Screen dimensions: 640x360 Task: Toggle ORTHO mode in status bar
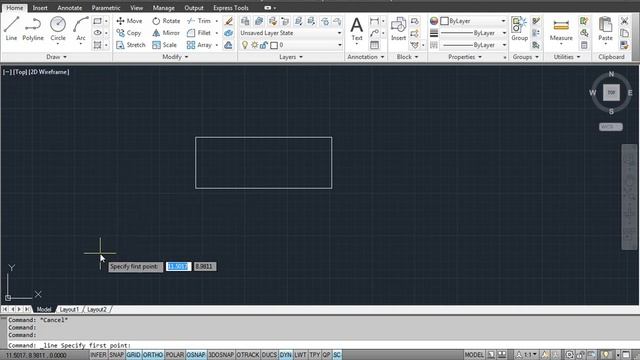(x=153, y=355)
